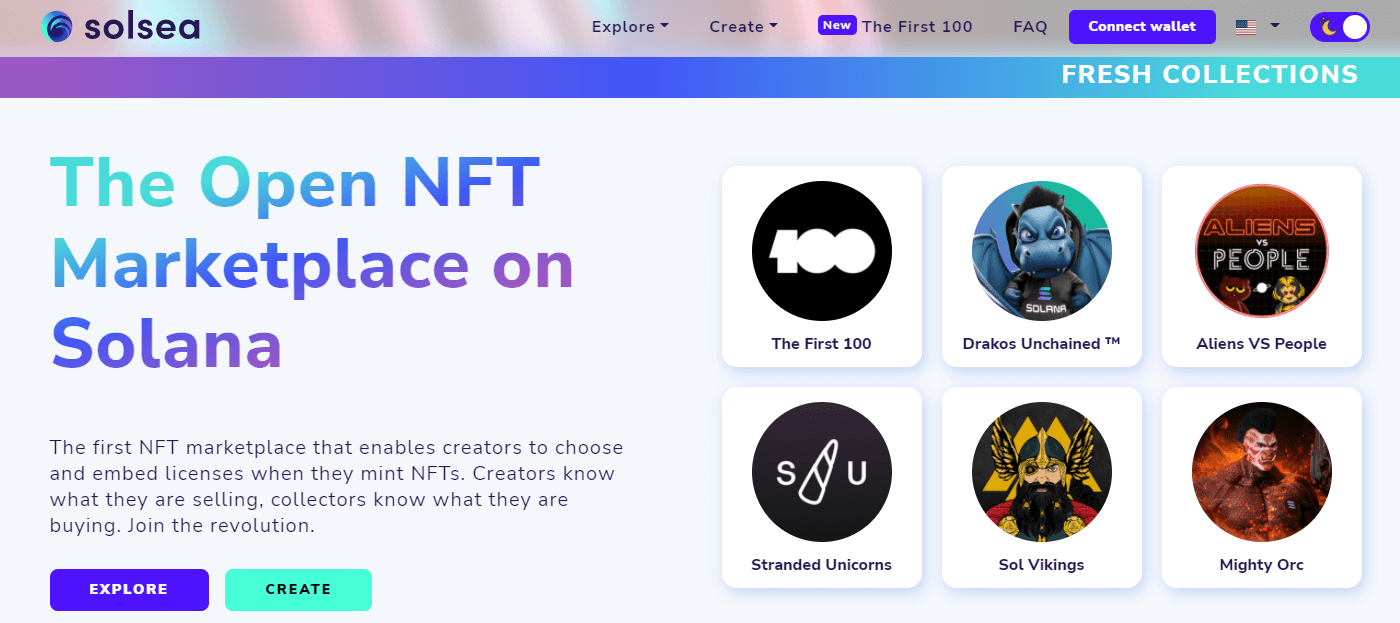Expand the Explore dropdown menu
1400x623 pixels.
[x=630, y=27]
